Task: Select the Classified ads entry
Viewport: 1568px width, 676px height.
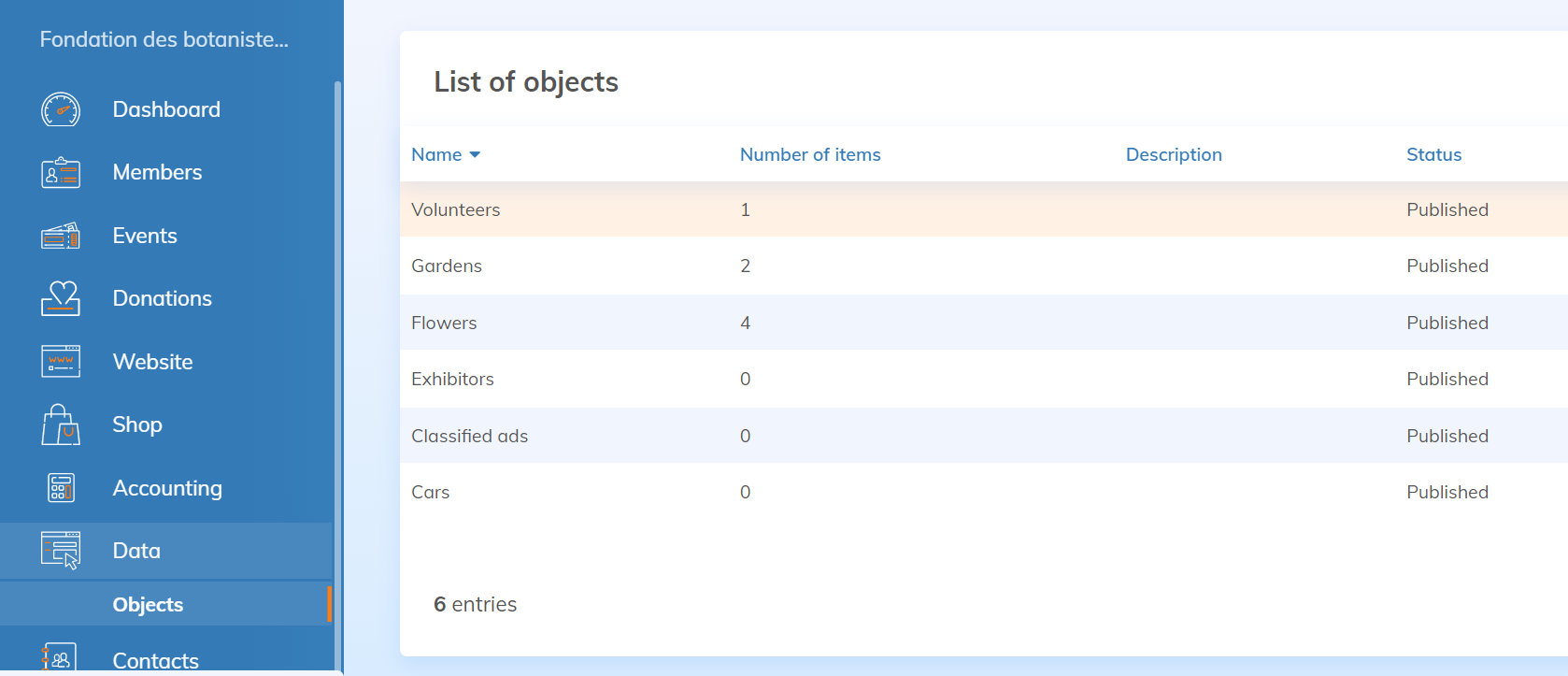Action: point(469,437)
